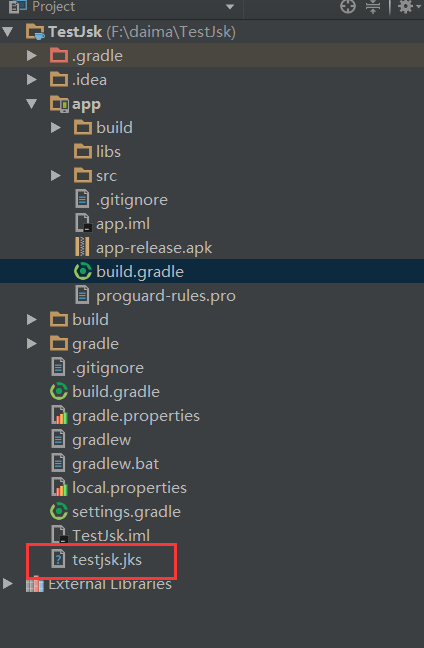Viewport: 424px width, 648px height.
Task: Select gradle.properties file
Action: coord(136,416)
